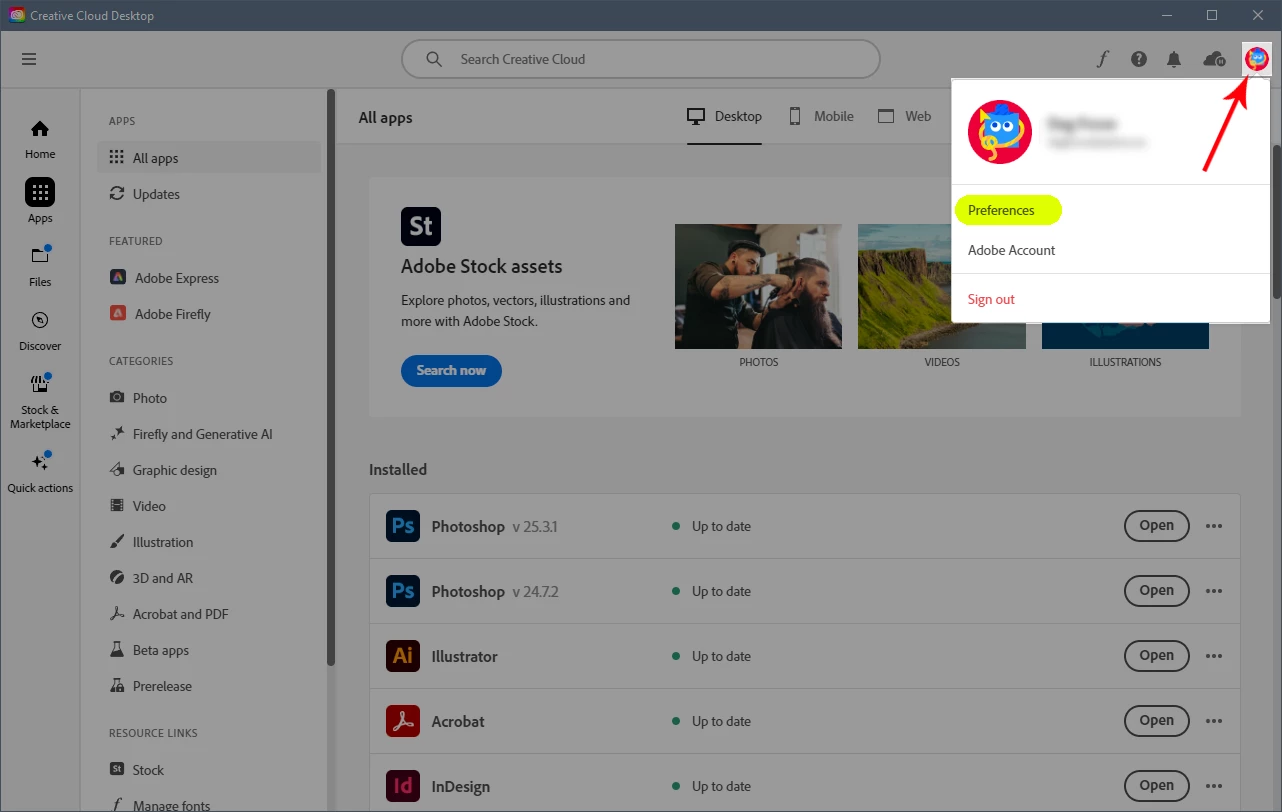Click the cloud sync status icon

click(x=1214, y=59)
